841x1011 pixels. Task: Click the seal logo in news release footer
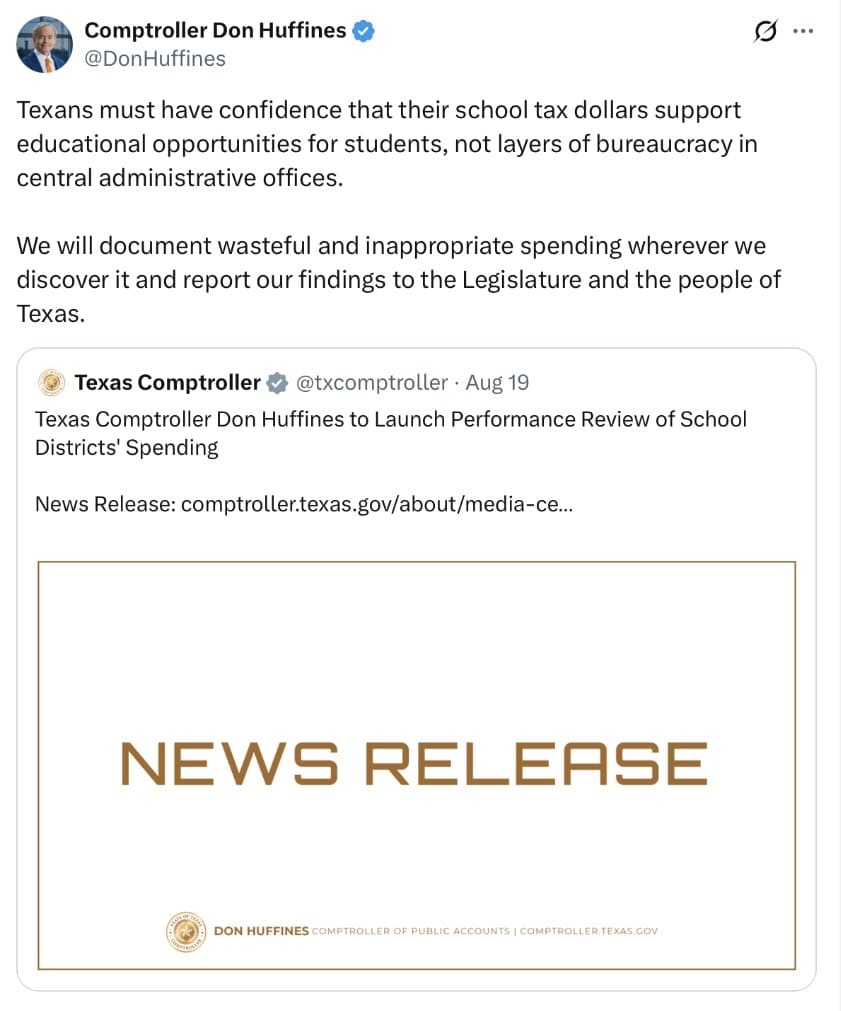pos(186,931)
